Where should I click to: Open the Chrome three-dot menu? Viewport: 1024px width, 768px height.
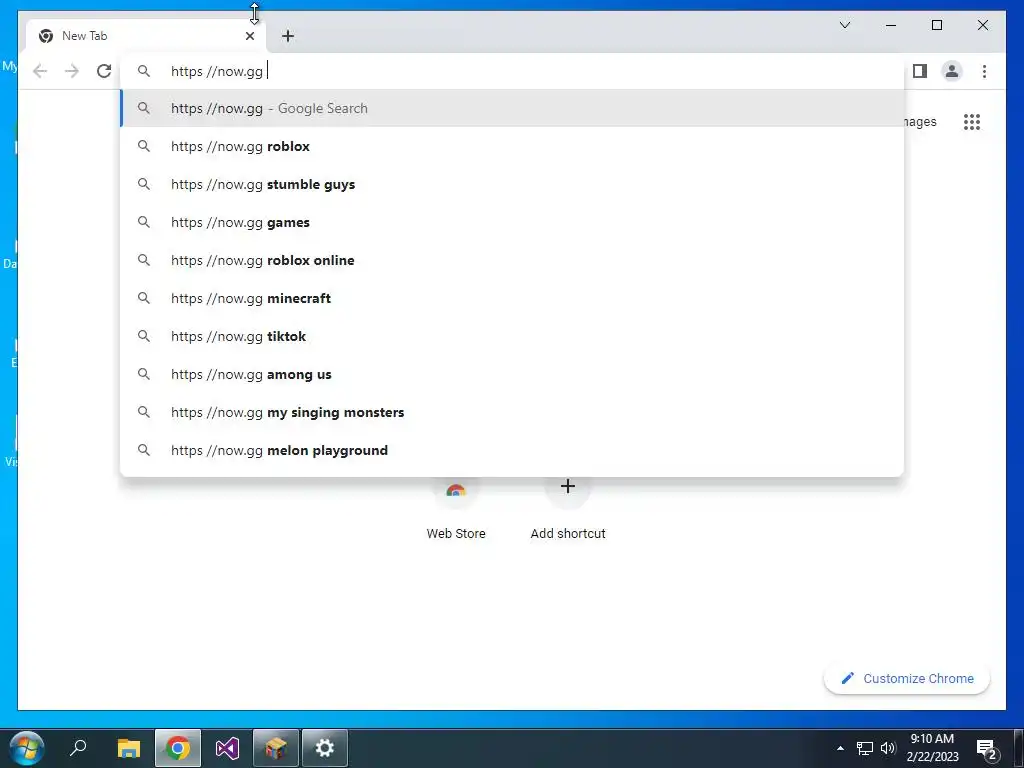click(x=984, y=71)
